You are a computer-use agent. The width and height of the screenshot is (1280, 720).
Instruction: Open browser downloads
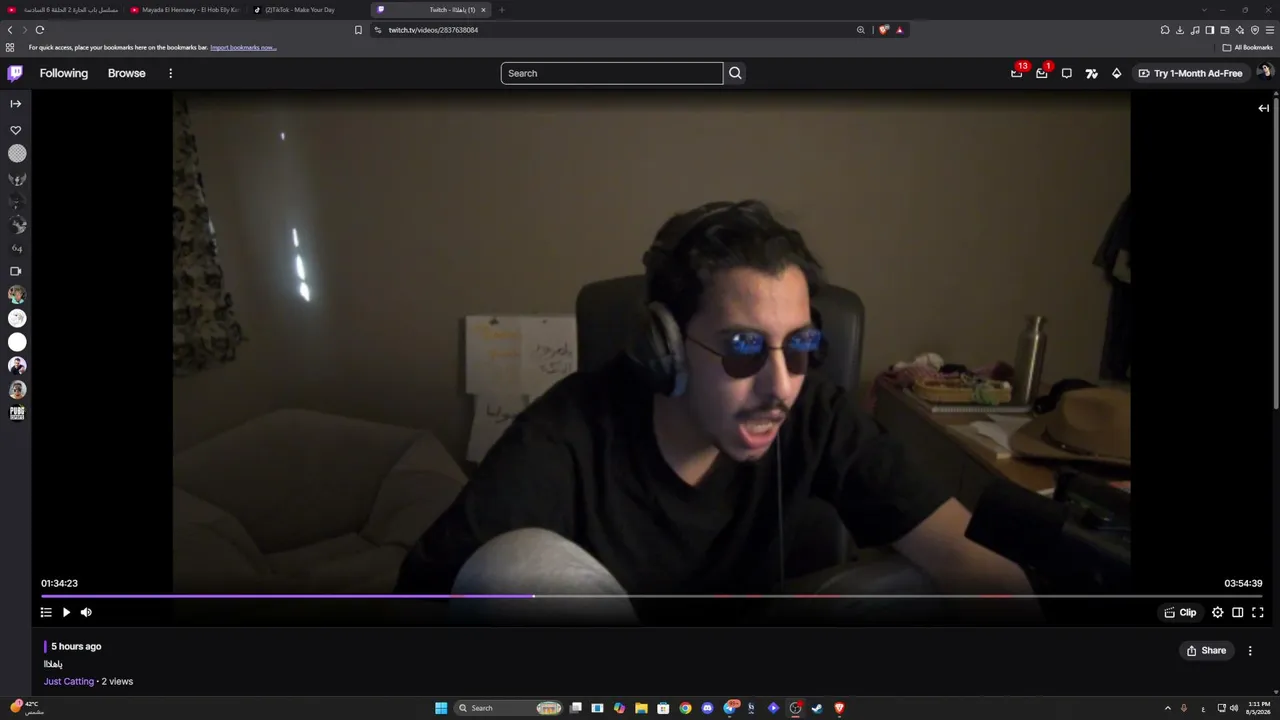(x=1180, y=30)
